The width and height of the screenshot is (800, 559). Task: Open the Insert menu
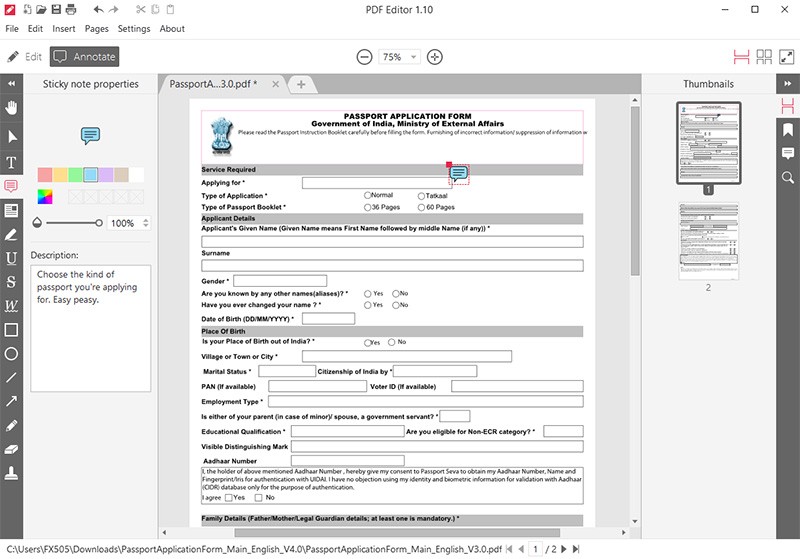coord(64,29)
